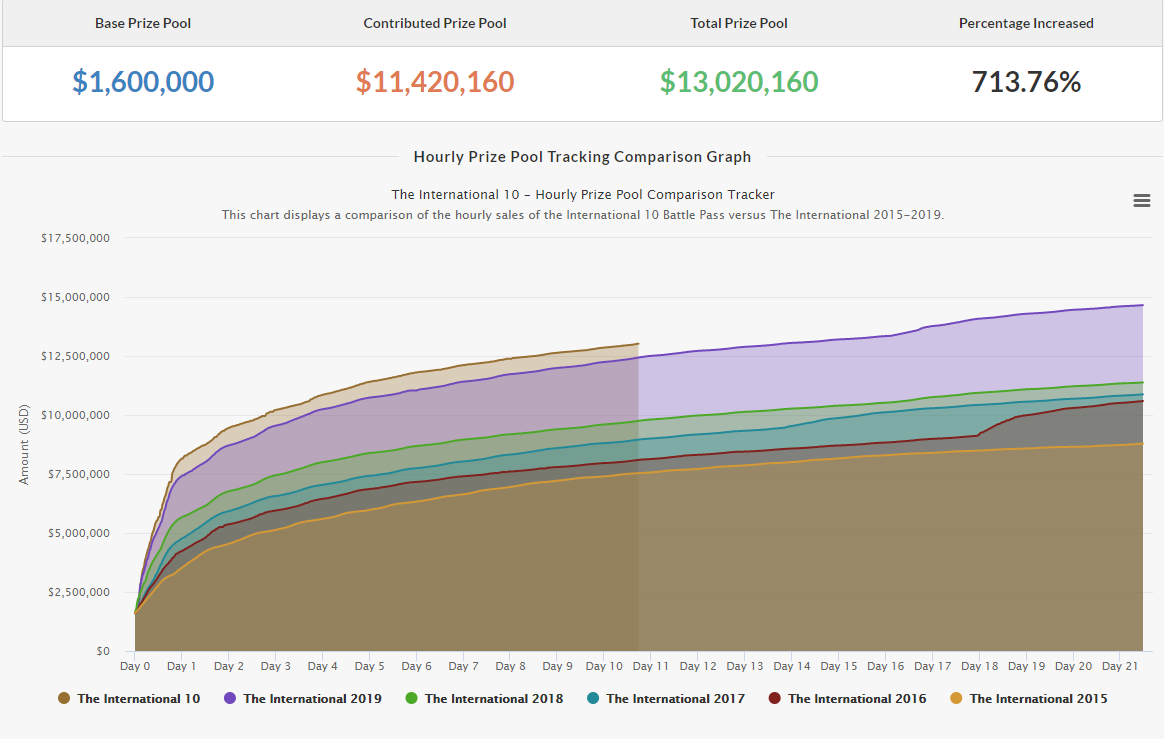Click the Base Prize Pool header
Viewport: 1164px width, 739px height.
click(143, 23)
